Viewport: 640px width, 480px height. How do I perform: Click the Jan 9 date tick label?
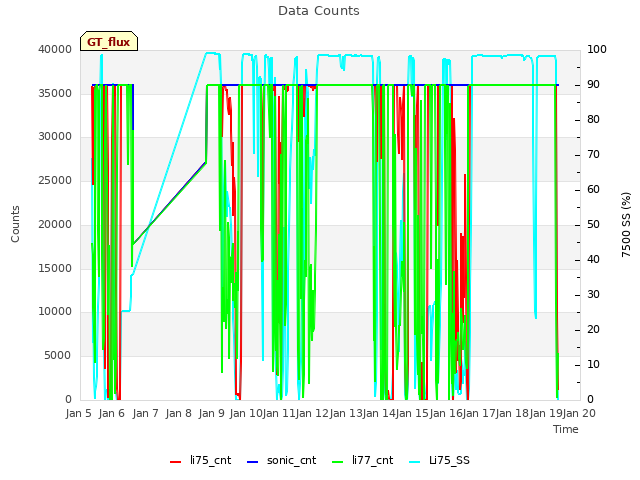click(212, 413)
